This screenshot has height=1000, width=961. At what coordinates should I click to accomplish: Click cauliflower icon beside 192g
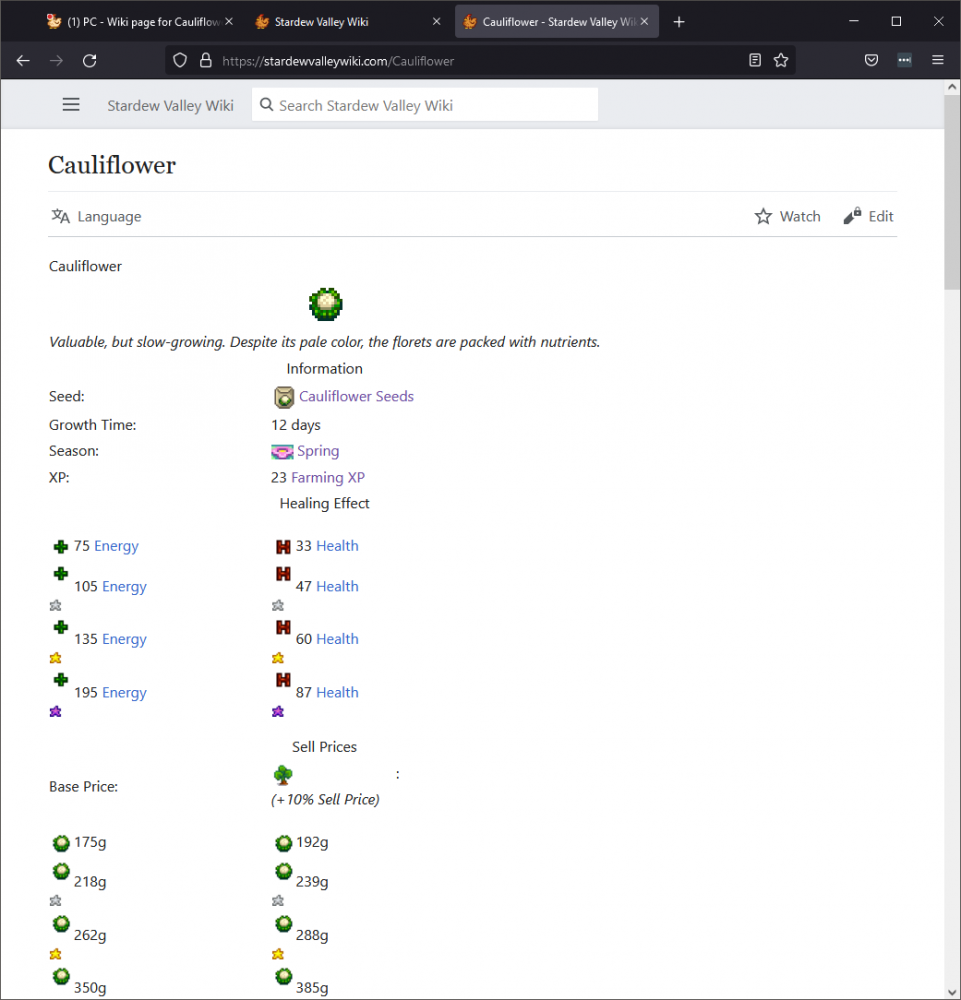[284, 844]
